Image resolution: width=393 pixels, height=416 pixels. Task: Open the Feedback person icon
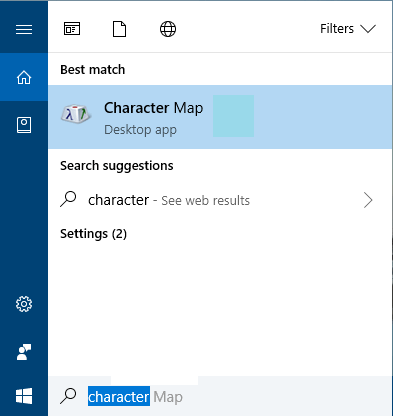(24, 352)
